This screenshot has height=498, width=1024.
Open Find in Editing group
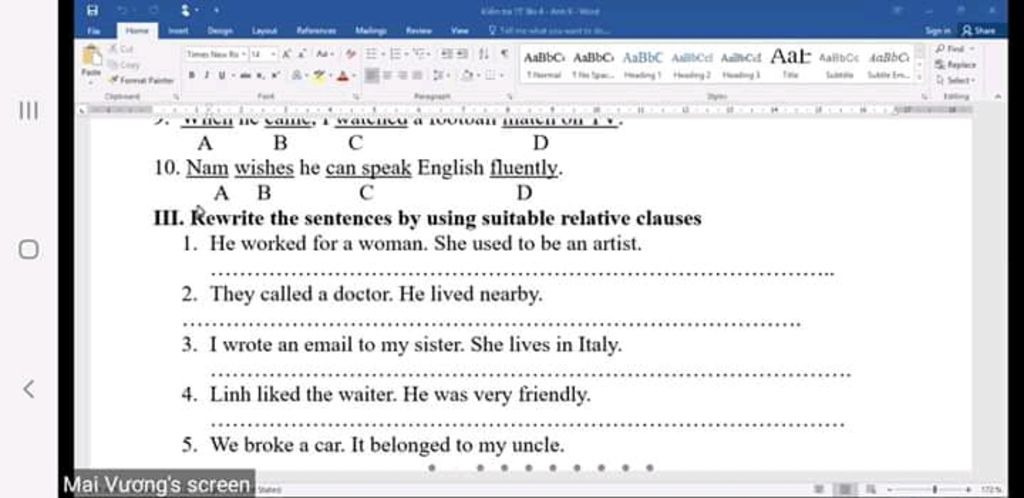[955, 49]
